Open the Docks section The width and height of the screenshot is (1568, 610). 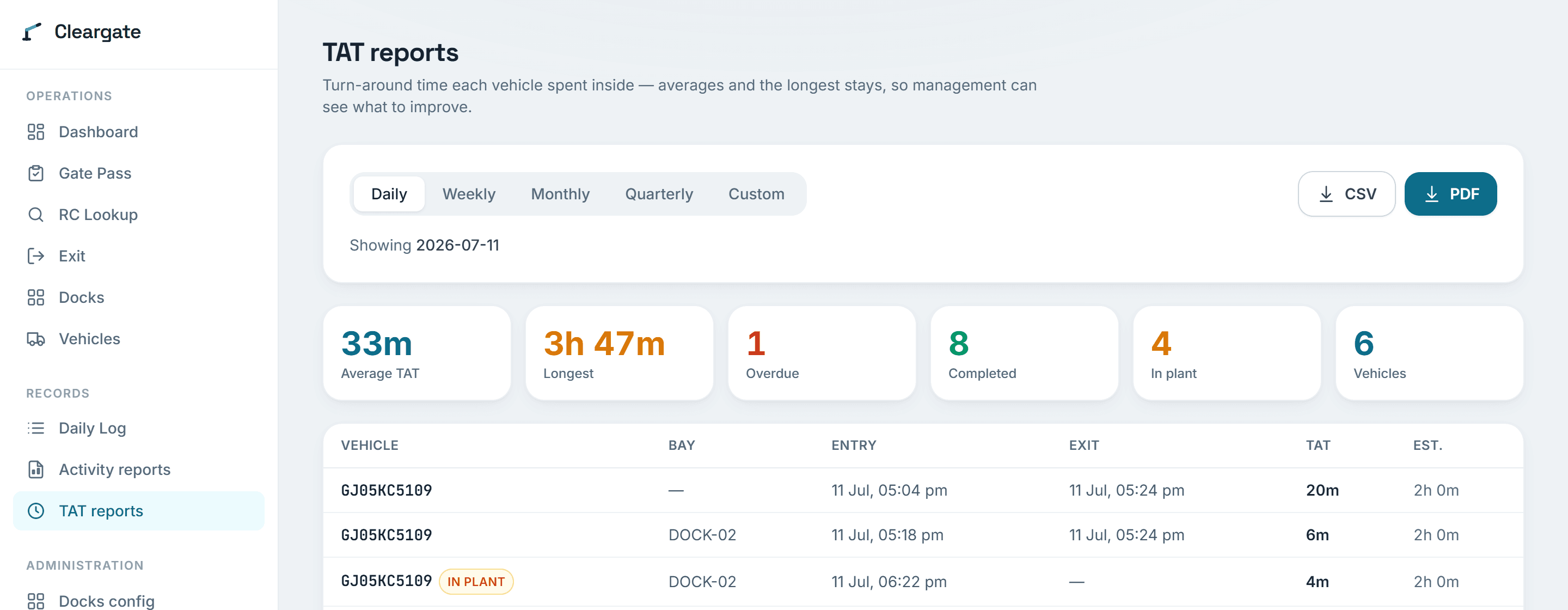(139, 298)
